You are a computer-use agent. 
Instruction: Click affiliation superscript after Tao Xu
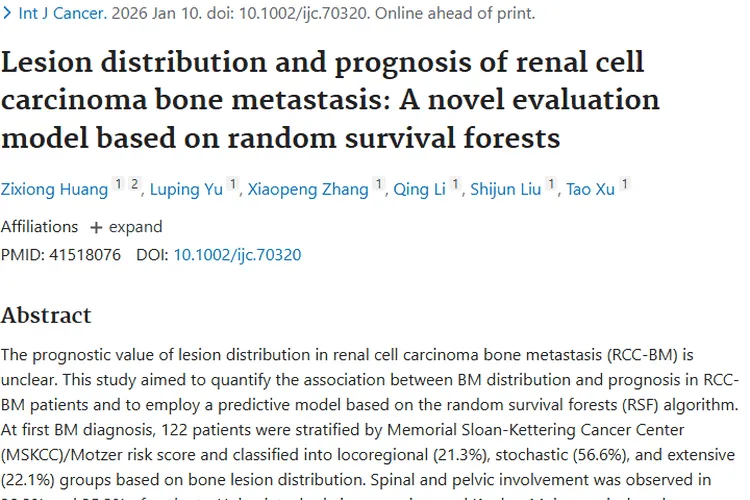(x=625, y=185)
